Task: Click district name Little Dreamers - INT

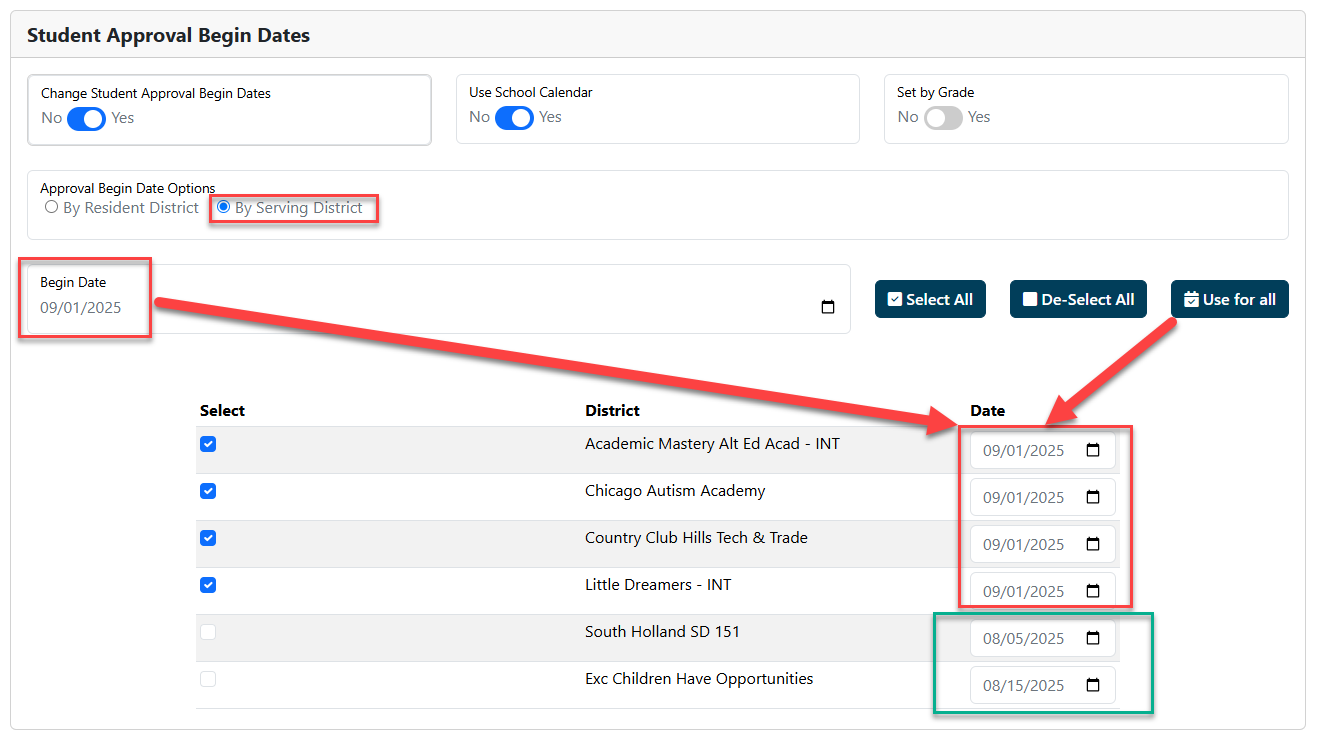Action: coord(658,585)
